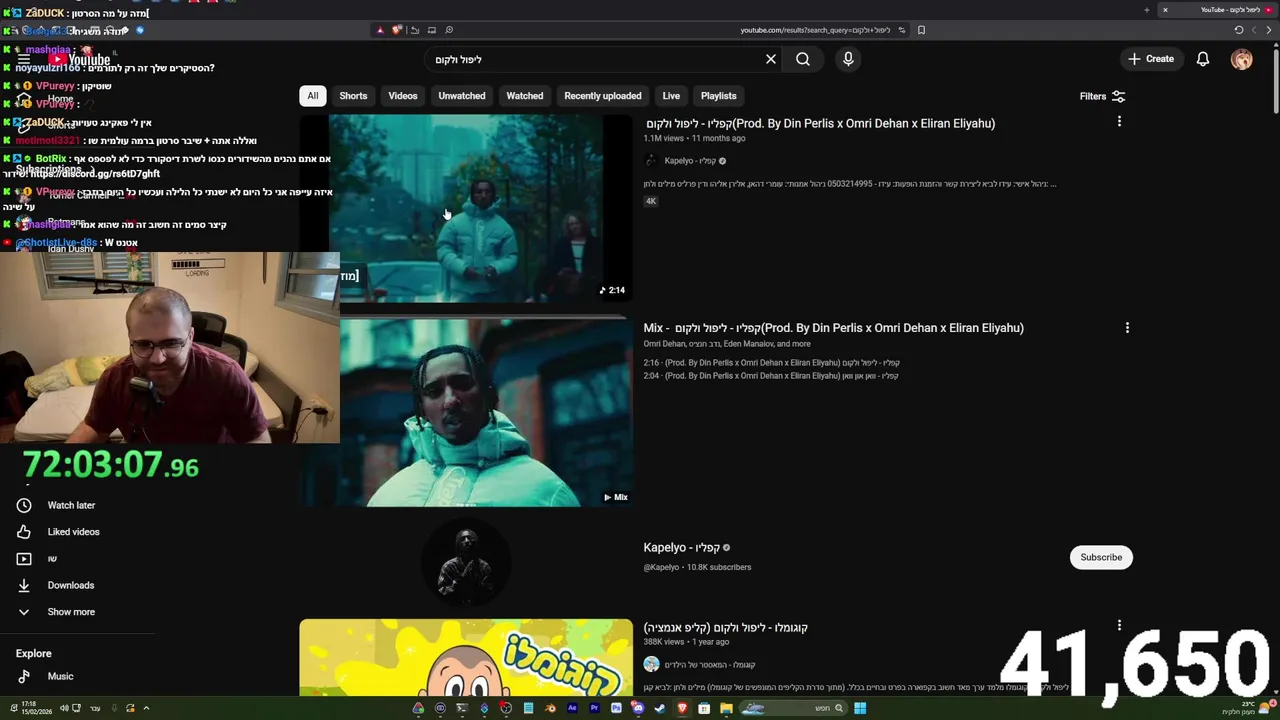Open File Explorer from the taskbar

click(x=726, y=708)
